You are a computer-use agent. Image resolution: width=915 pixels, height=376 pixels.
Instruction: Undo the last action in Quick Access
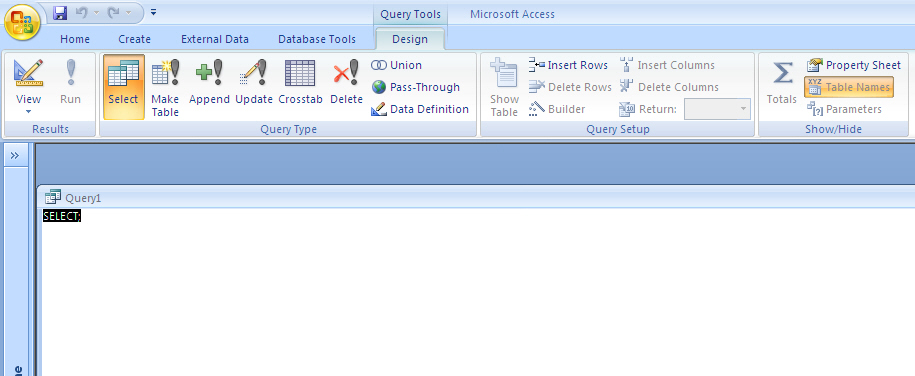pyautogui.click(x=82, y=12)
